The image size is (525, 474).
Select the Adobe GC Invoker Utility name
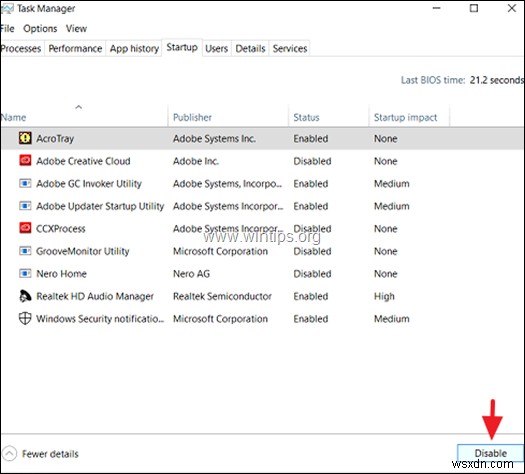click(x=89, y=184)
